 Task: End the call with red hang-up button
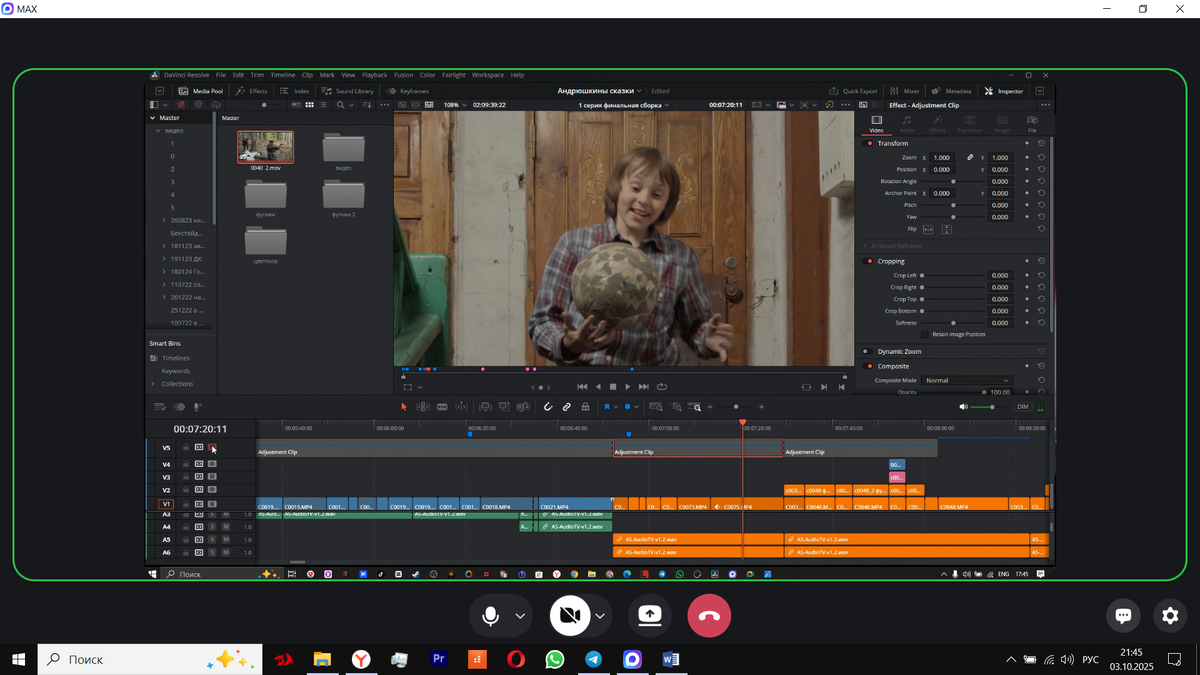(709, 616)
